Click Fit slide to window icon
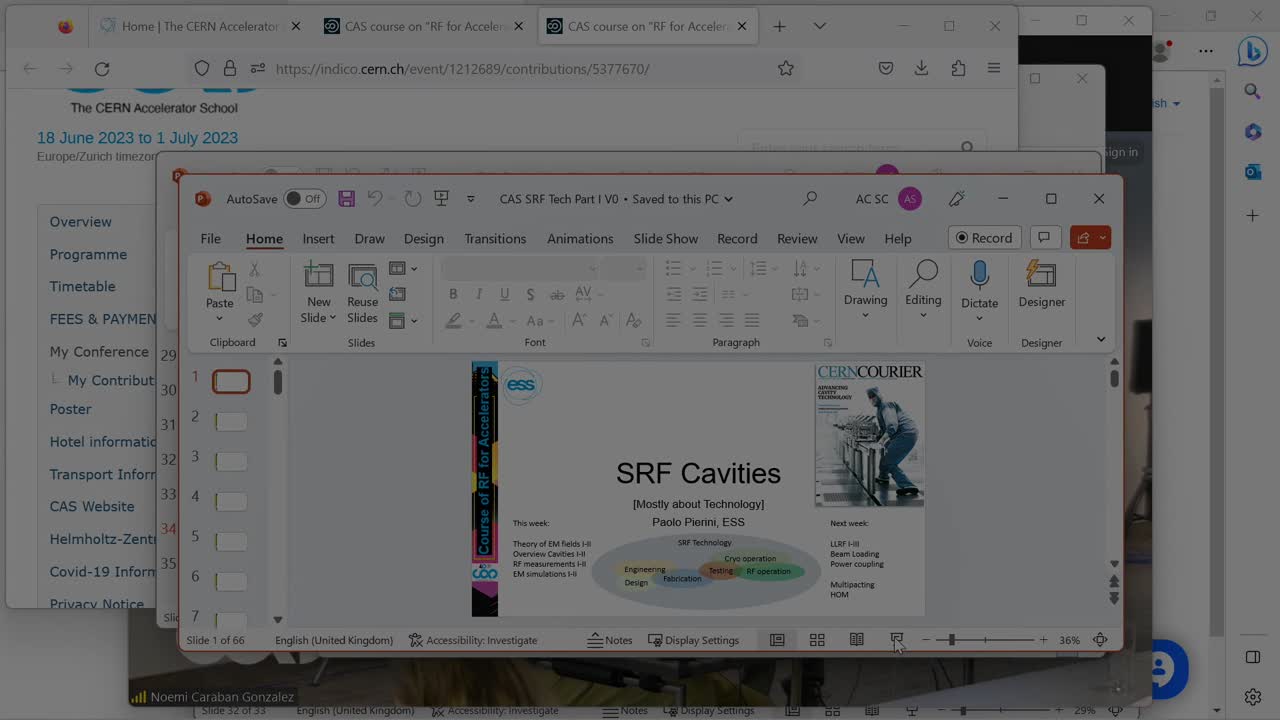Image resolution: width=1280 pixels, height=720 pixels. 1100,640
